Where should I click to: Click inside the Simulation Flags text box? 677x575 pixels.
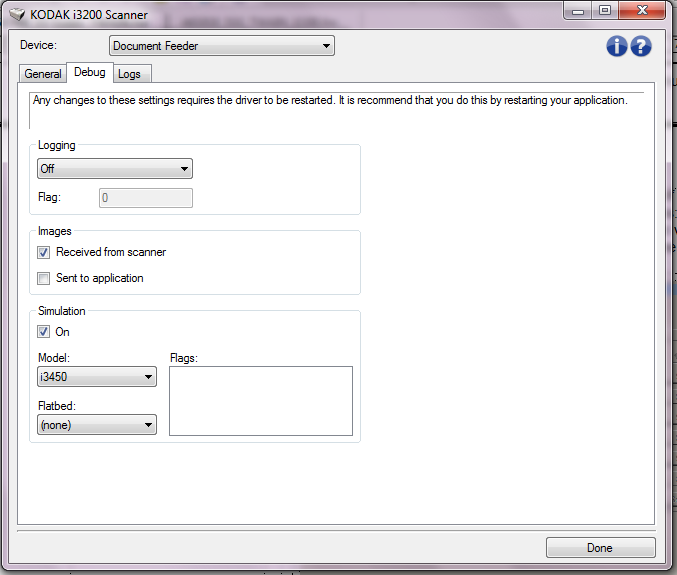261,401
